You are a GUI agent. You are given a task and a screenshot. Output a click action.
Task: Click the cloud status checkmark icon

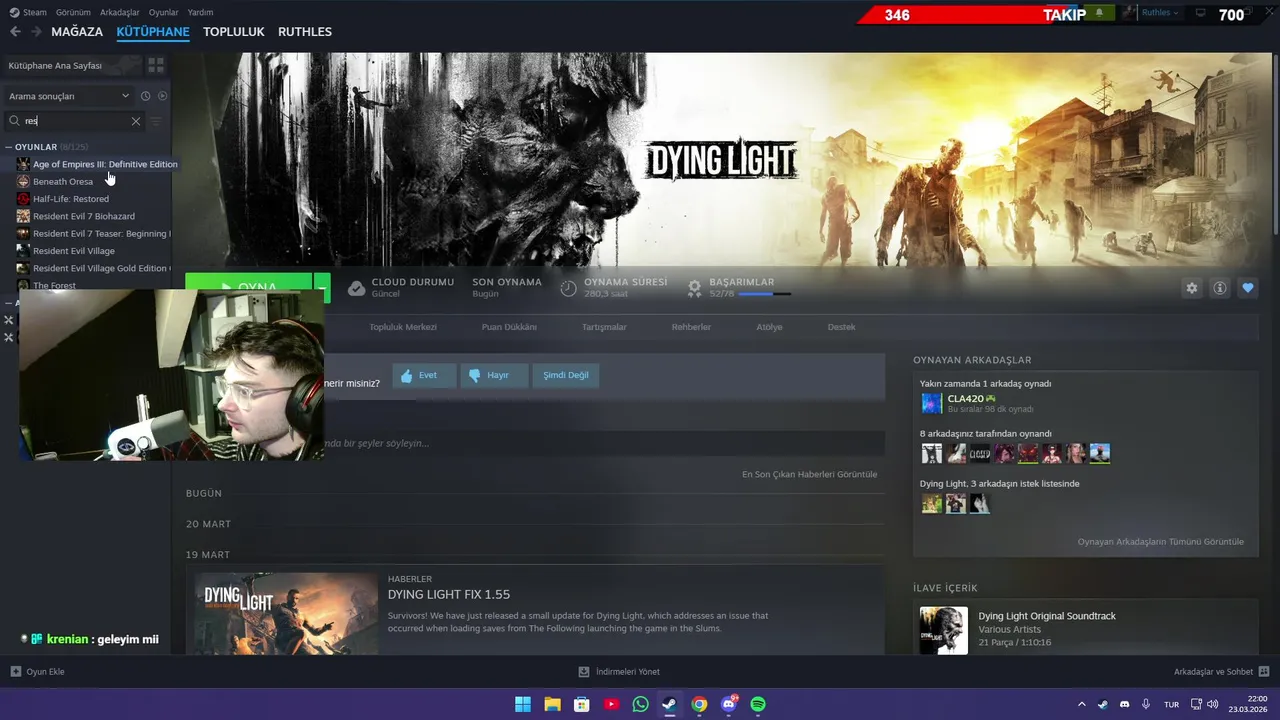pos(356,288)
